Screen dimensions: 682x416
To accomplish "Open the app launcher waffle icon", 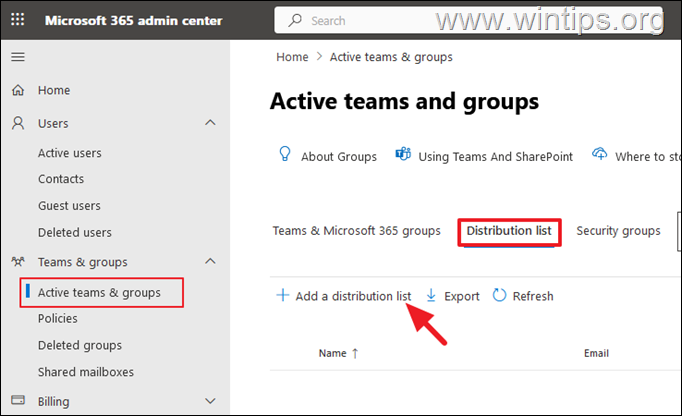I will click(17, 20).
